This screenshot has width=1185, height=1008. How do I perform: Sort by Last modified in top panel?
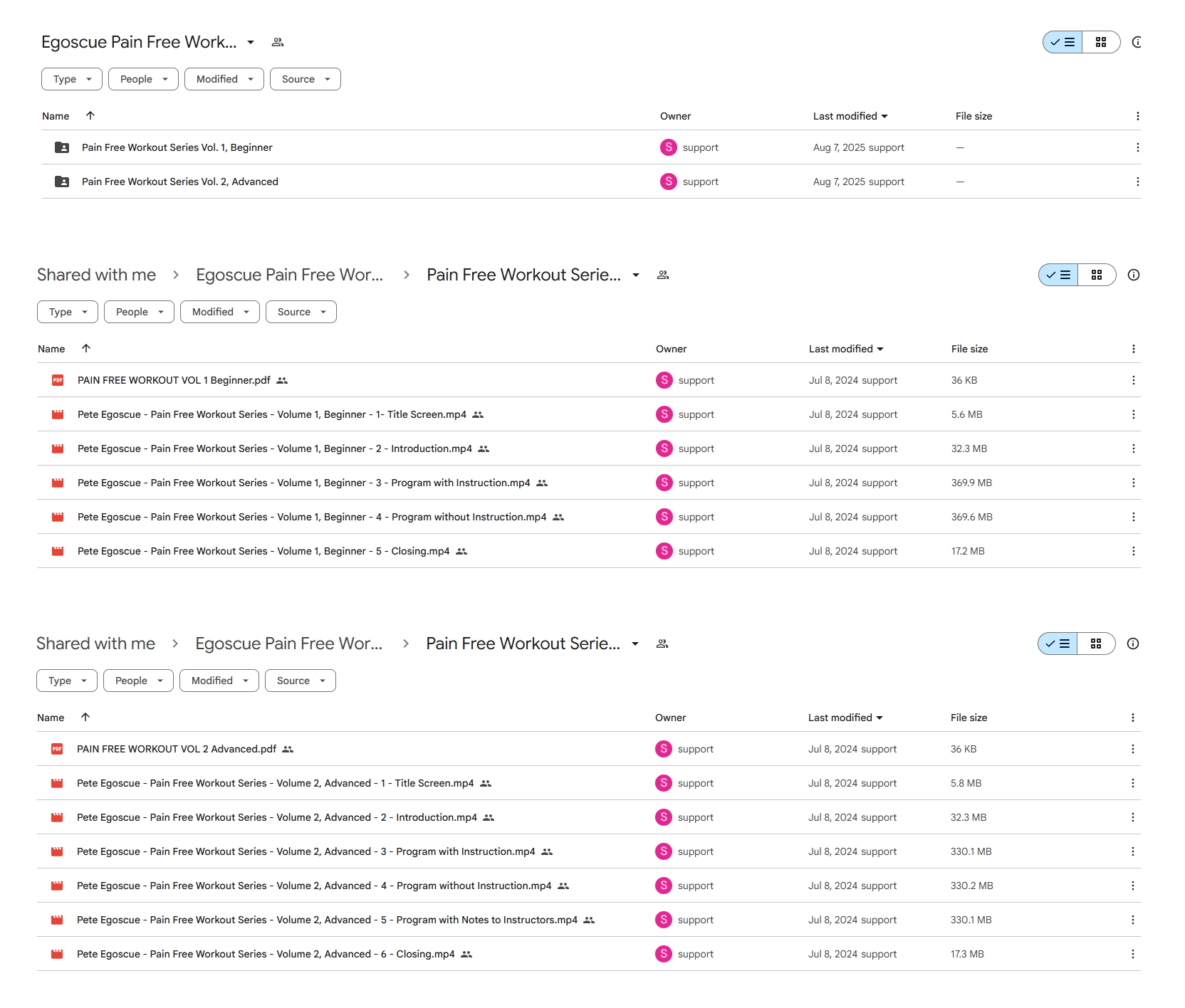click(850, 116)
